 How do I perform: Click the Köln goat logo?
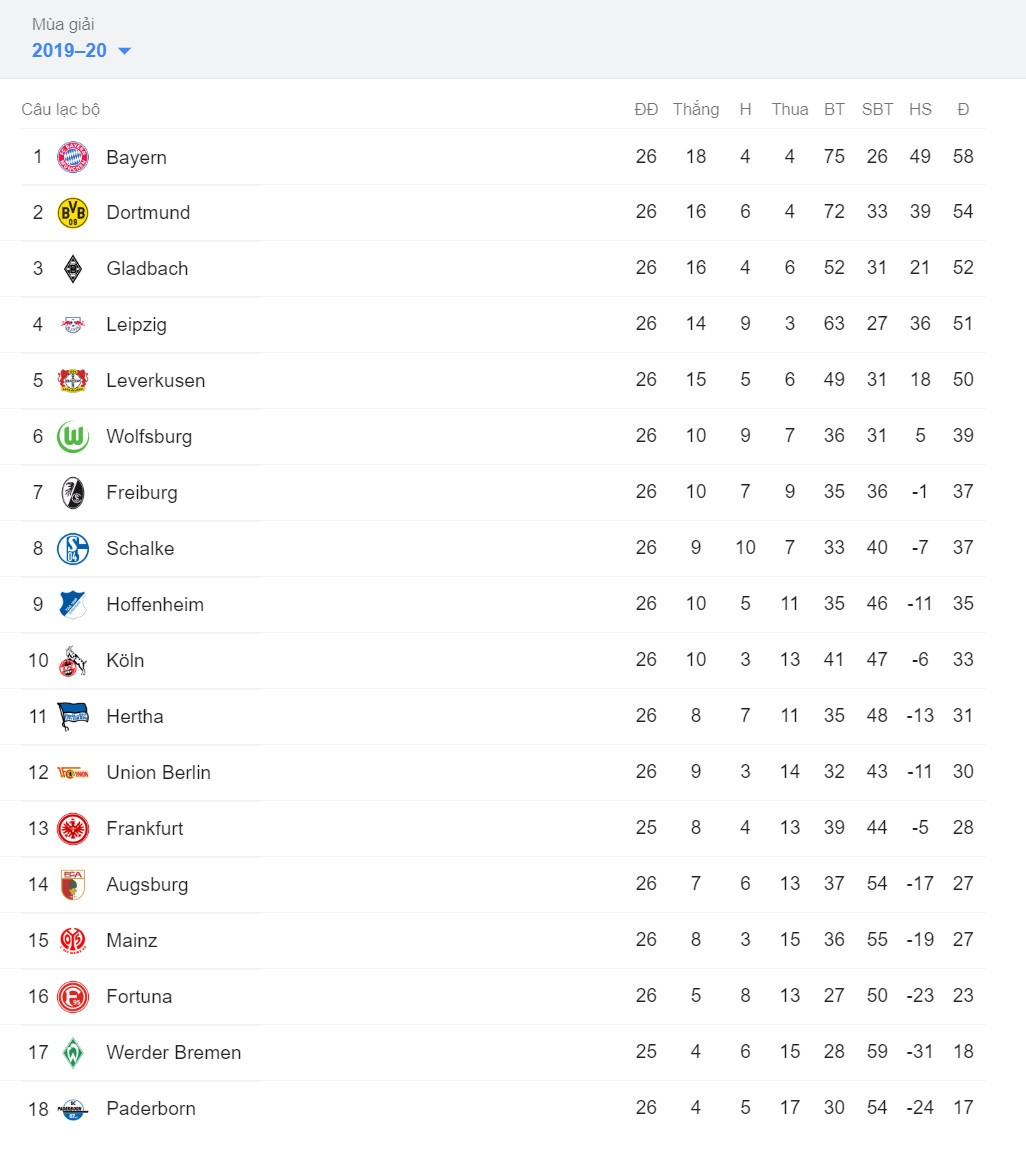(x=73, y=660)
